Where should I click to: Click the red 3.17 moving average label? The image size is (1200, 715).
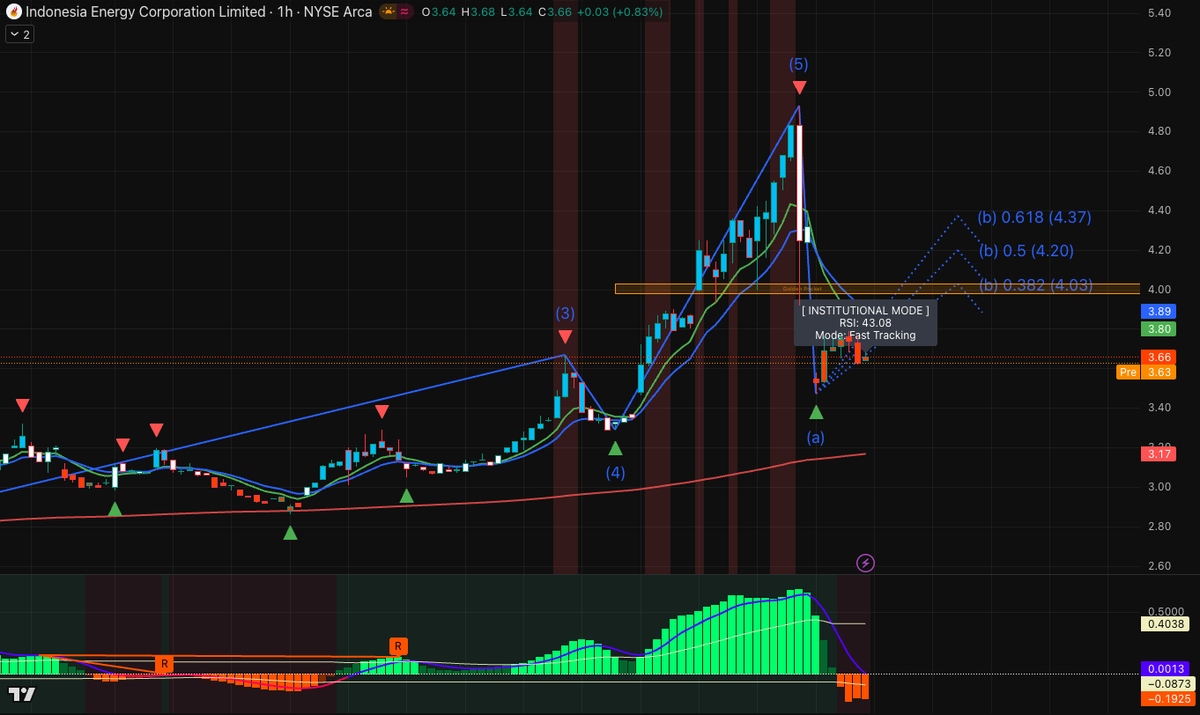[1160, 454]
